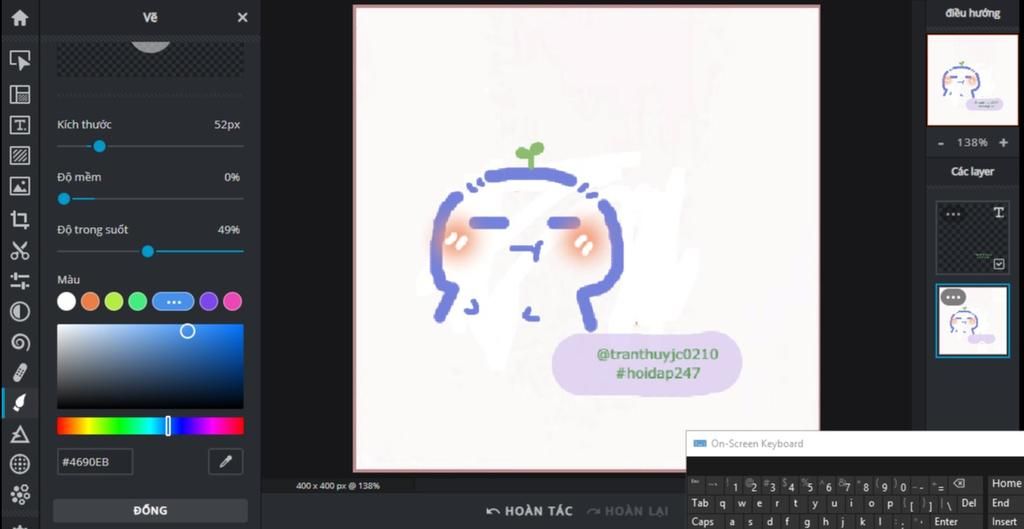Close the Vẽ panel with X
1024x529 pixels.
pos(242,18)
